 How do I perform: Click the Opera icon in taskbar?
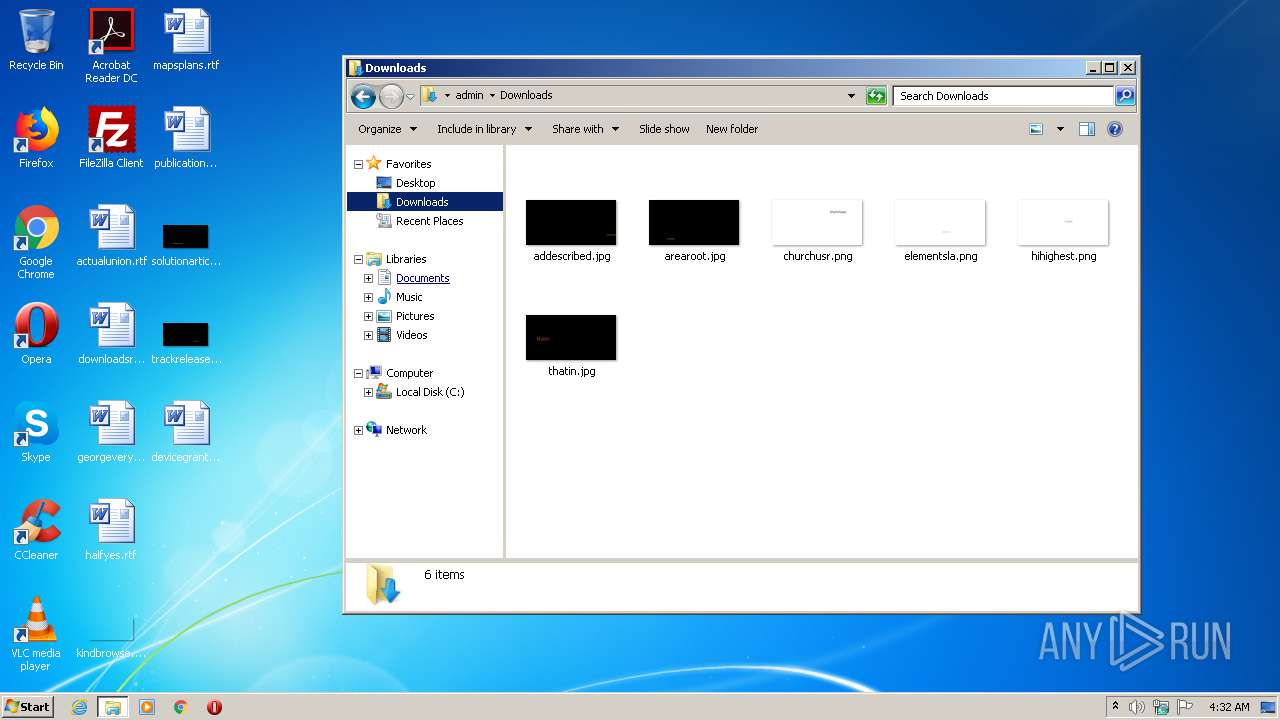(x=214, y=707)
